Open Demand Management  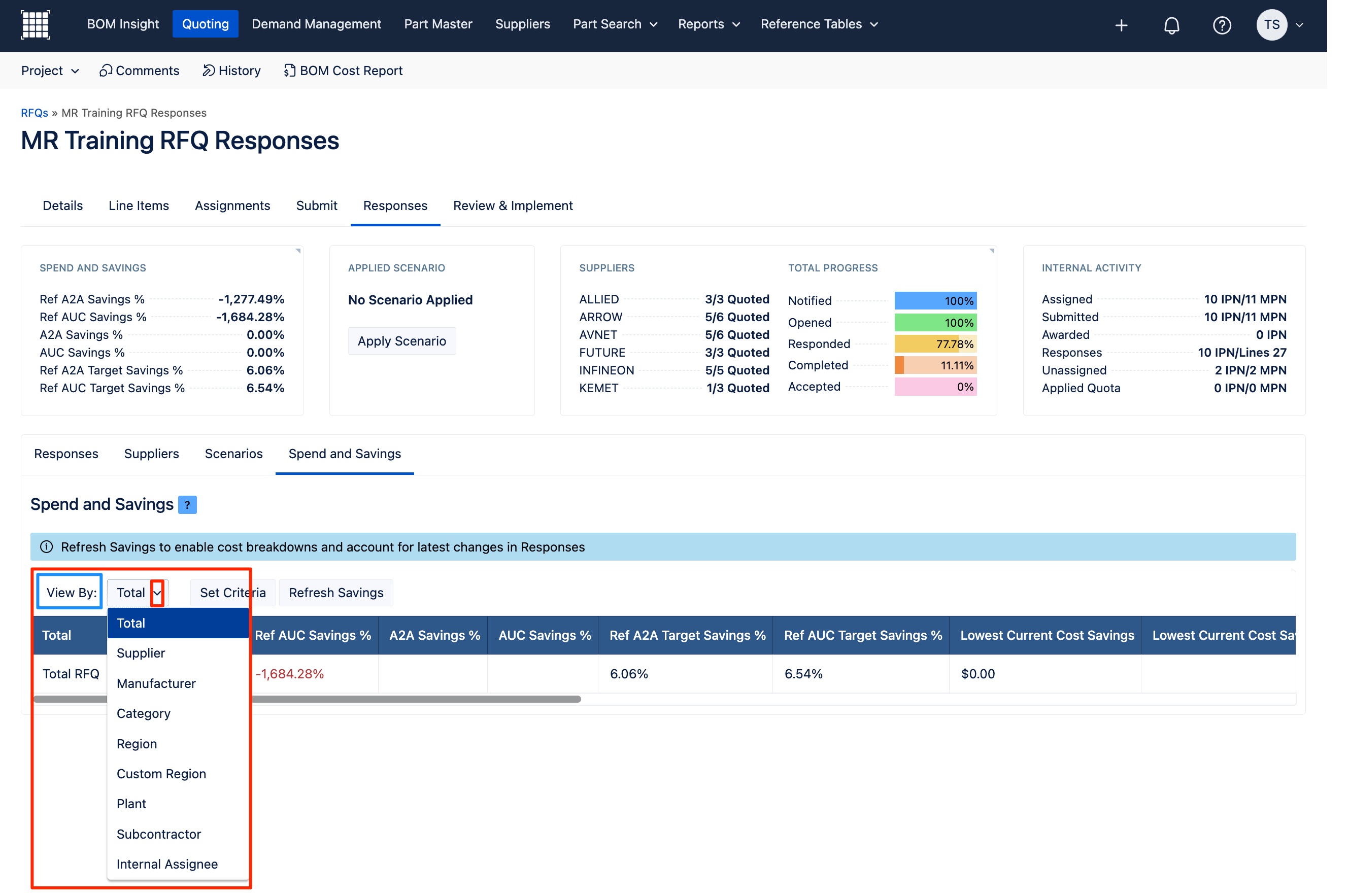[316, 24]
